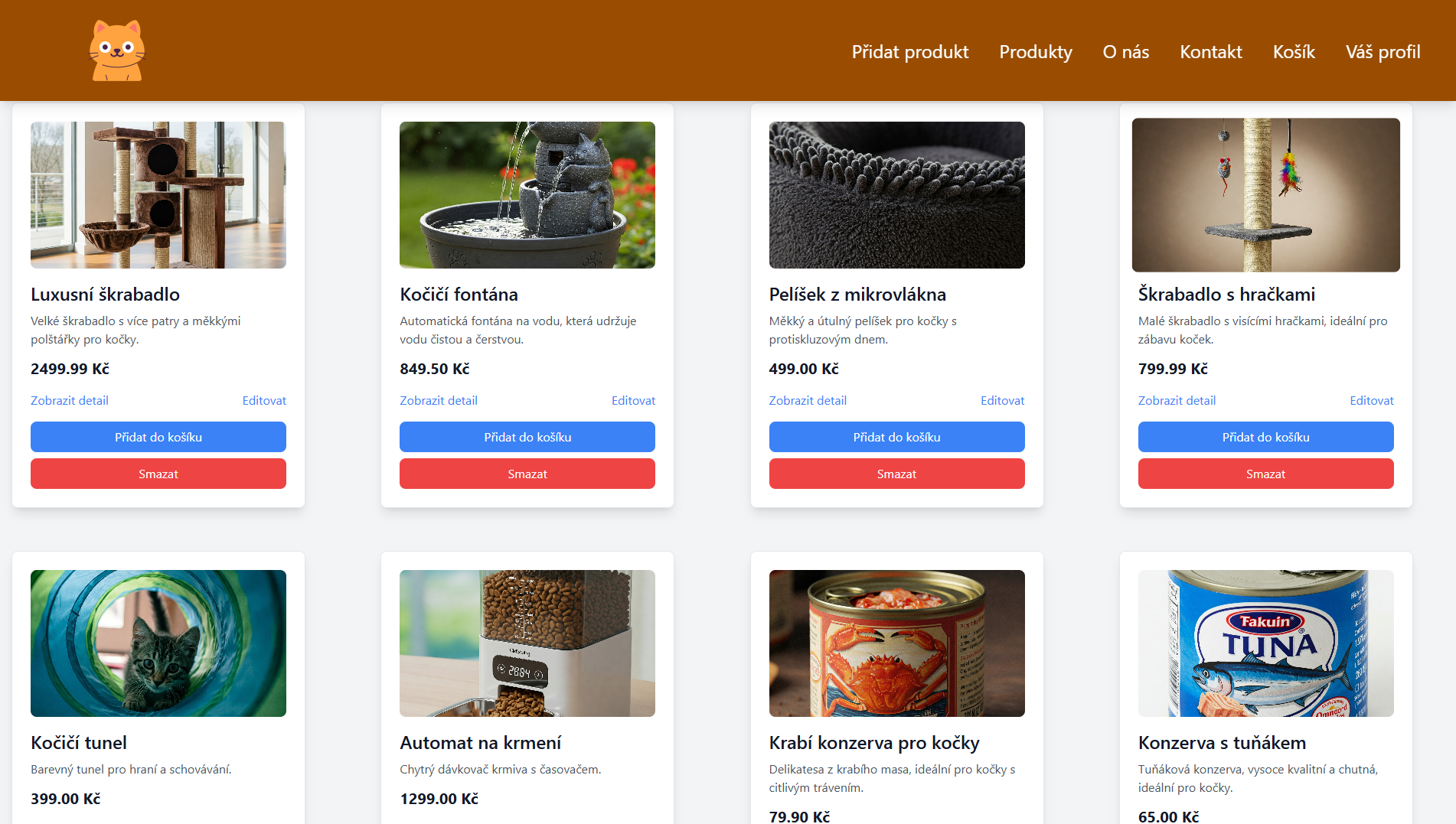The width and height of the screenshot is (1456, 824).
Task: Navigate to Kontakt
Action: (1210, 52)
